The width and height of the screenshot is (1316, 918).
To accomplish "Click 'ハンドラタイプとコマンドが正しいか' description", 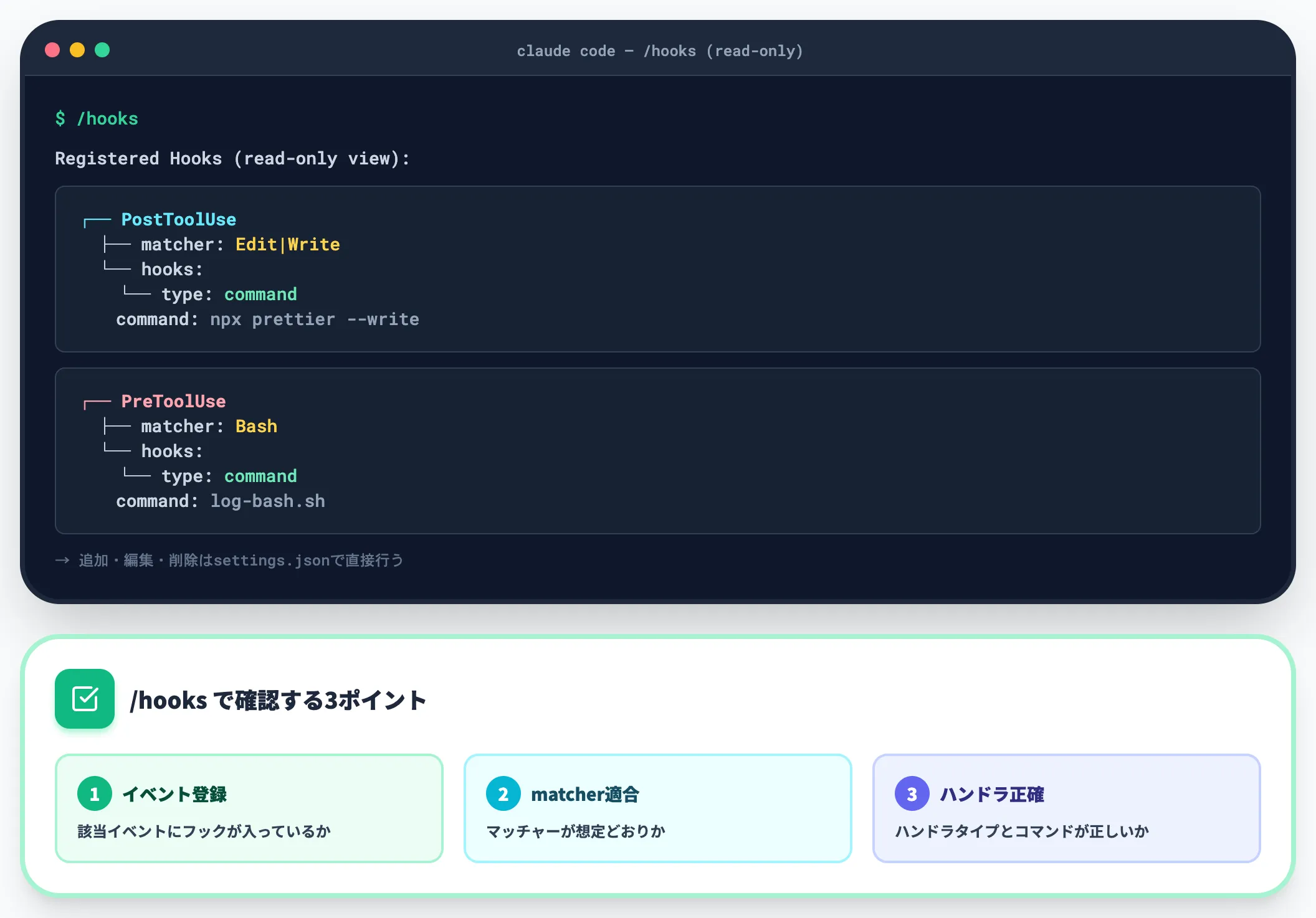I will [1022, 831].
